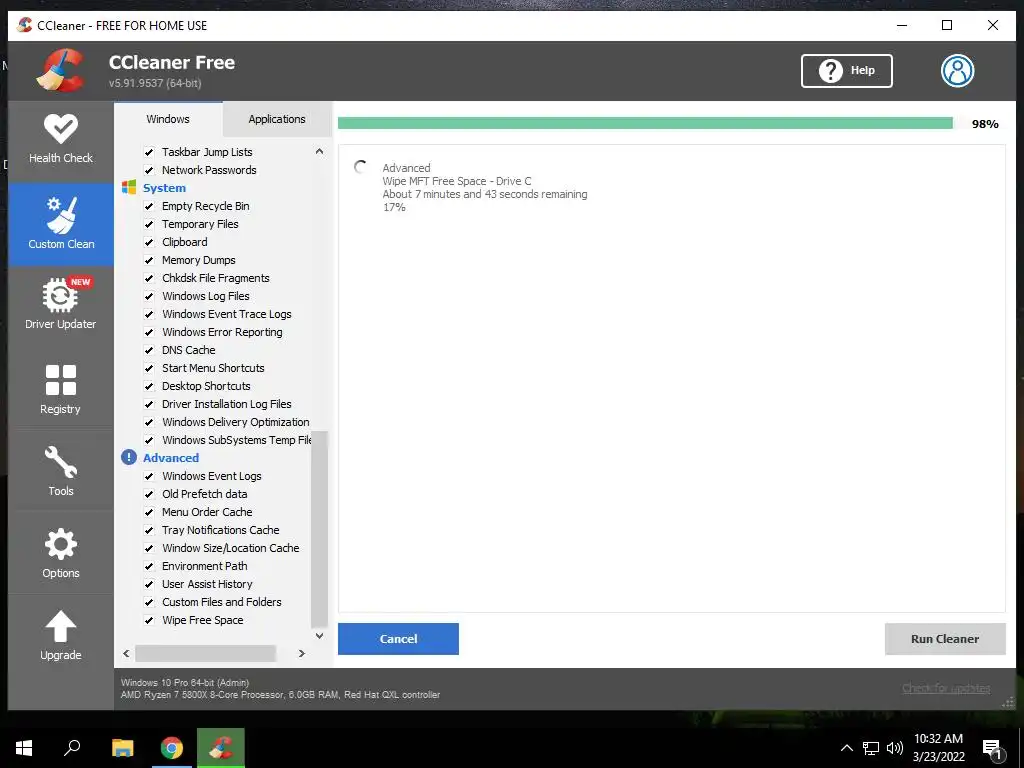Click the user account profile icon

point(957,71)
